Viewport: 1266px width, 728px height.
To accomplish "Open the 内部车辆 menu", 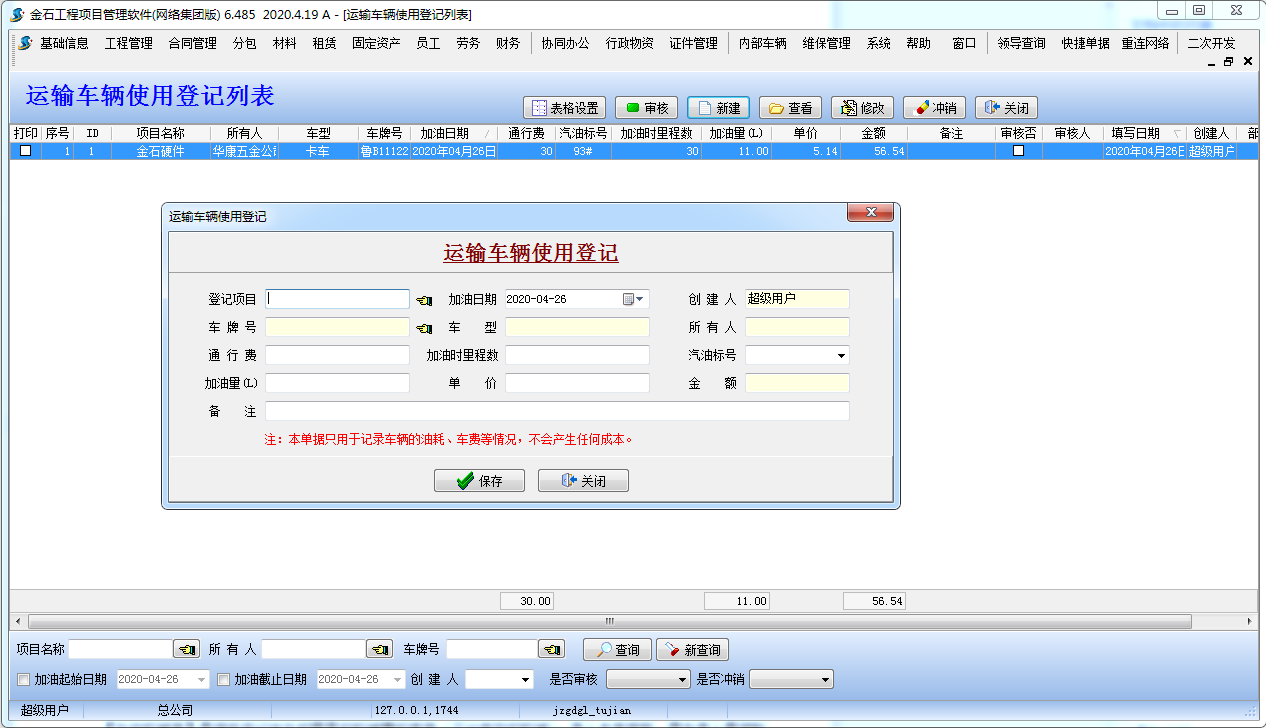I will coord(762,44).
